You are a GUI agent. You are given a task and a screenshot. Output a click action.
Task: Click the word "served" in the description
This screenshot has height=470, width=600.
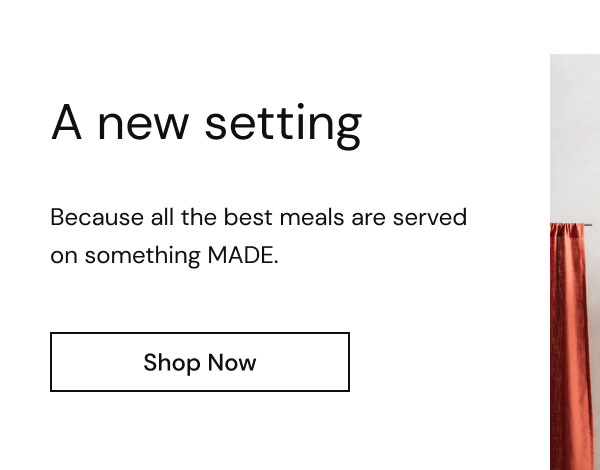point(430,217)
